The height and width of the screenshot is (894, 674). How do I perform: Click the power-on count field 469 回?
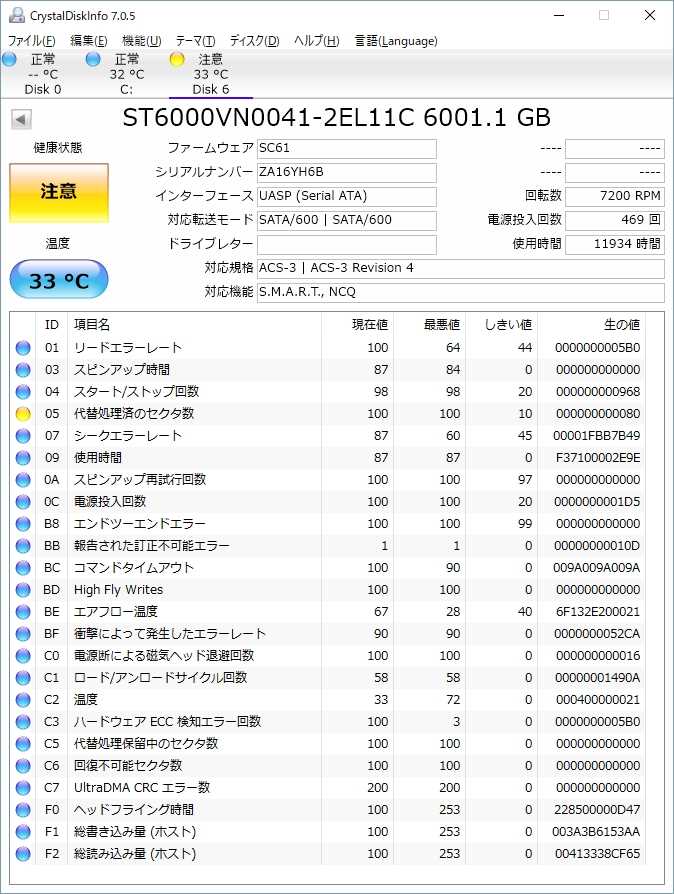tap(615, 220)
